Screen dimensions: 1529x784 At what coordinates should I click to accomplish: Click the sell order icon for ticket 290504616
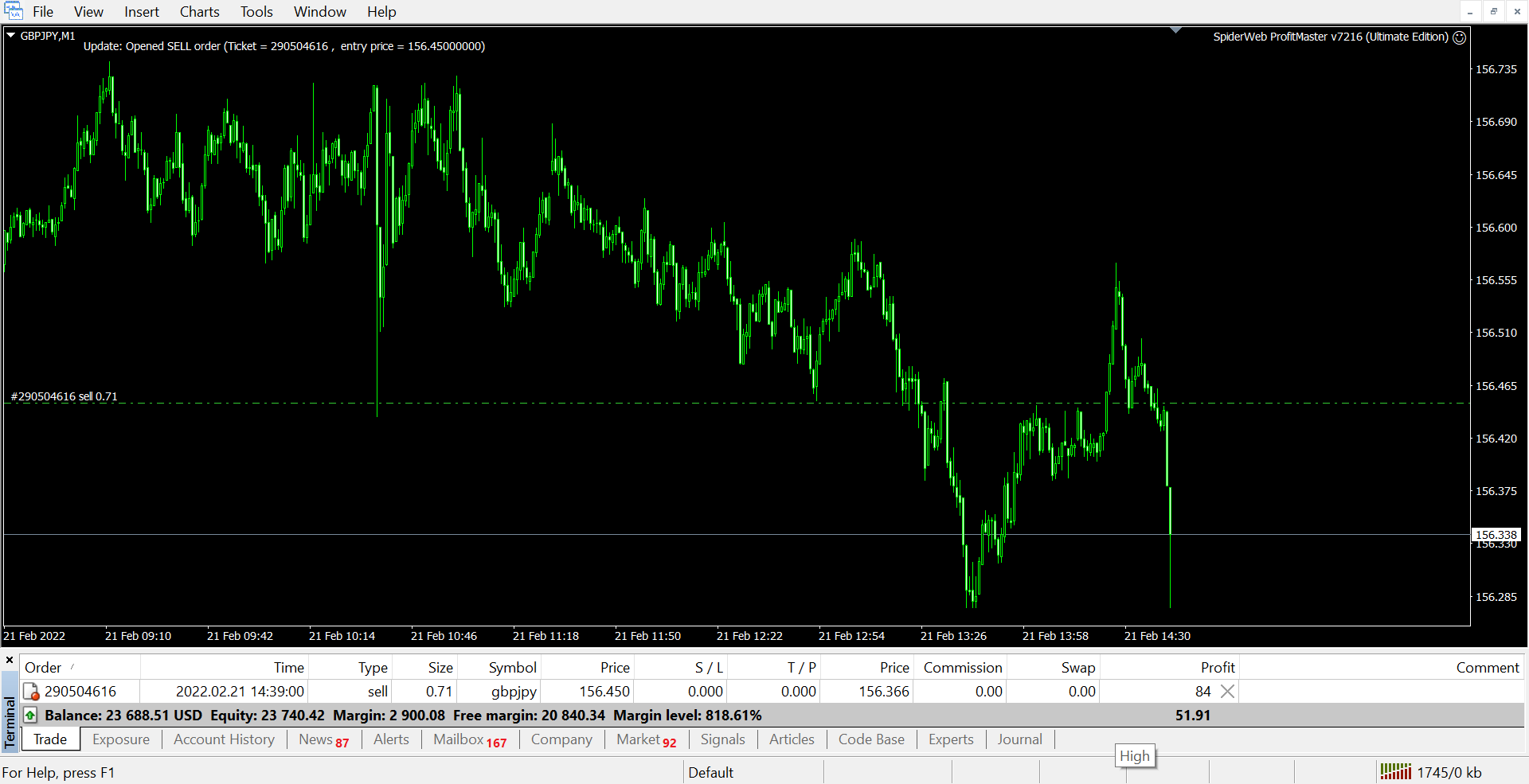[x=31, y=692]
